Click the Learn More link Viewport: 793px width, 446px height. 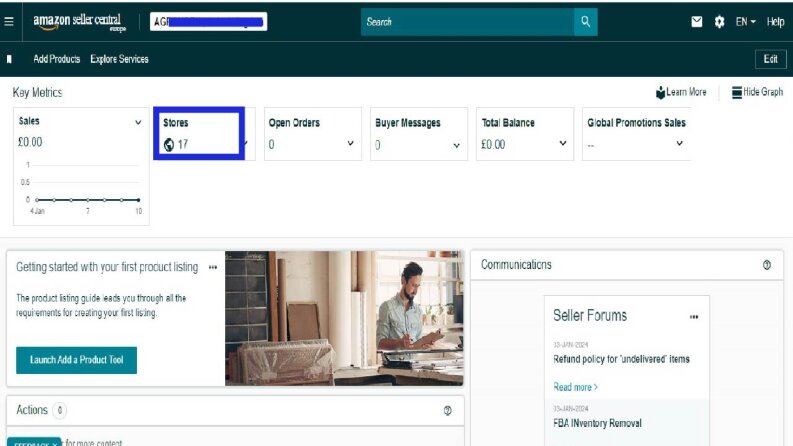click(x=686, y=92)
